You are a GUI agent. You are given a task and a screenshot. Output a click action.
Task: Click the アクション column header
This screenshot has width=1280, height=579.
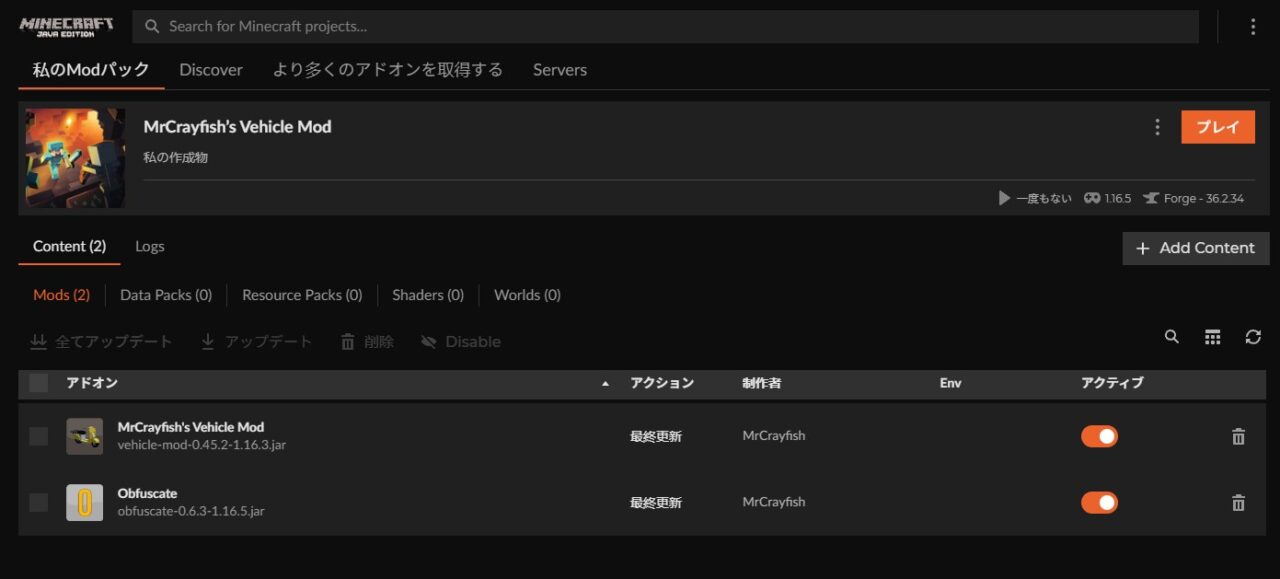(x=662, y=383)
